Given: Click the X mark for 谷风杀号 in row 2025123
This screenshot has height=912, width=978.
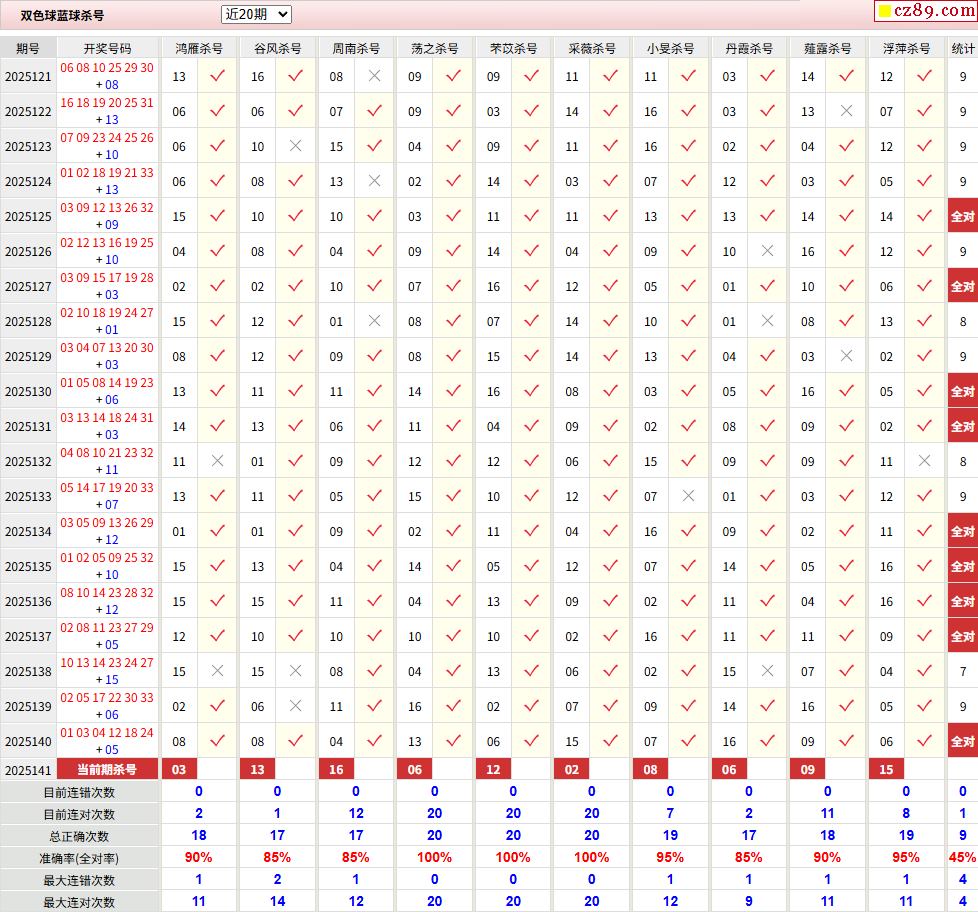Looking at the screenshot, I should 295,146.
